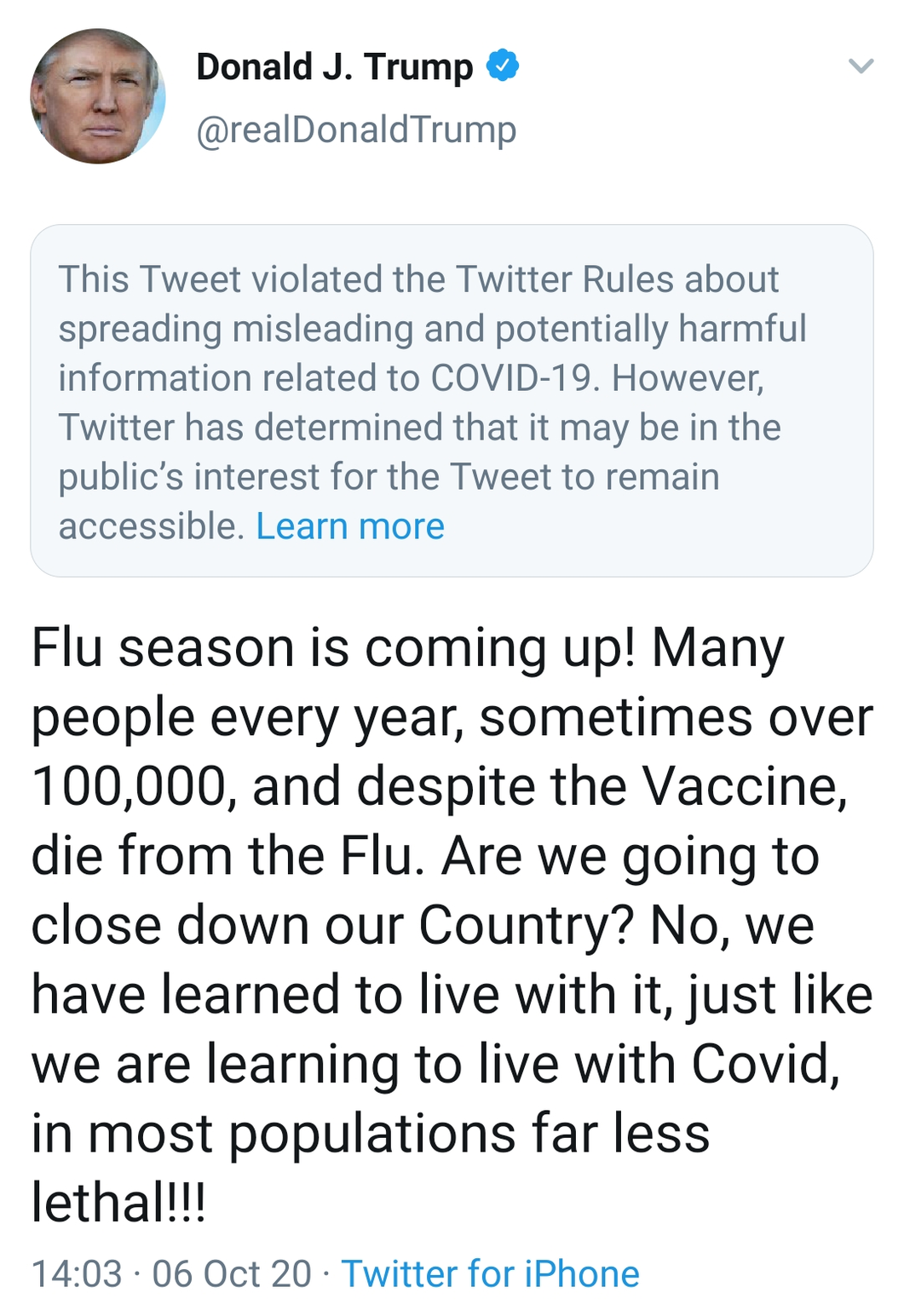Click the word "lethal!!!" ending the tweet
Viewport: 904px width, 1316px height.
pos(118,1203)
